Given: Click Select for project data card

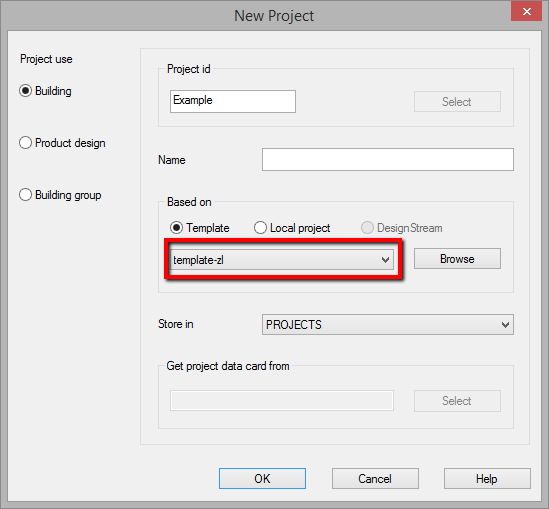Looking at the screenshot, I should coord(457,401).
